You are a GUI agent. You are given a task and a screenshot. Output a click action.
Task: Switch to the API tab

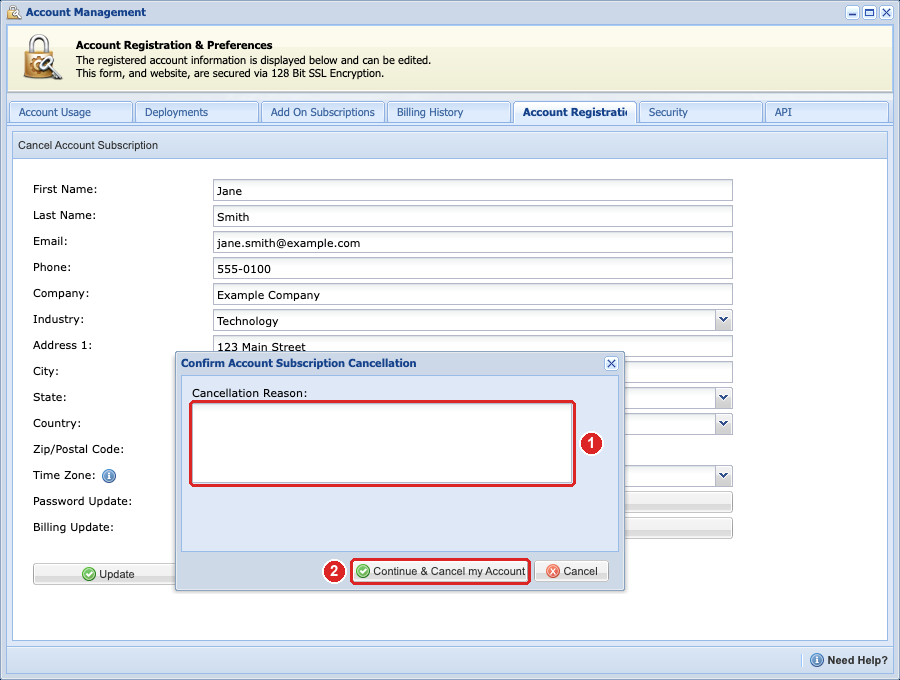[827, 112]
